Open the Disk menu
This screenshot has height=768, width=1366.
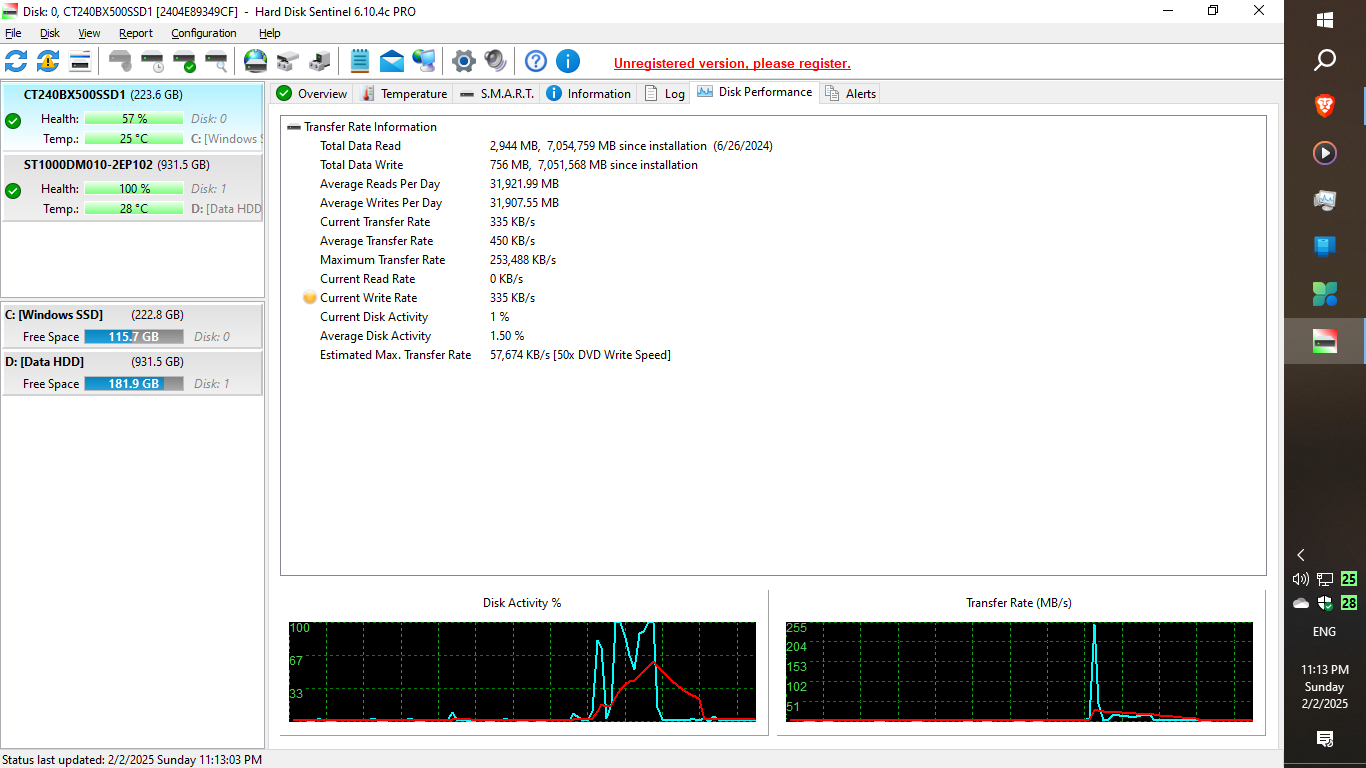50,33
